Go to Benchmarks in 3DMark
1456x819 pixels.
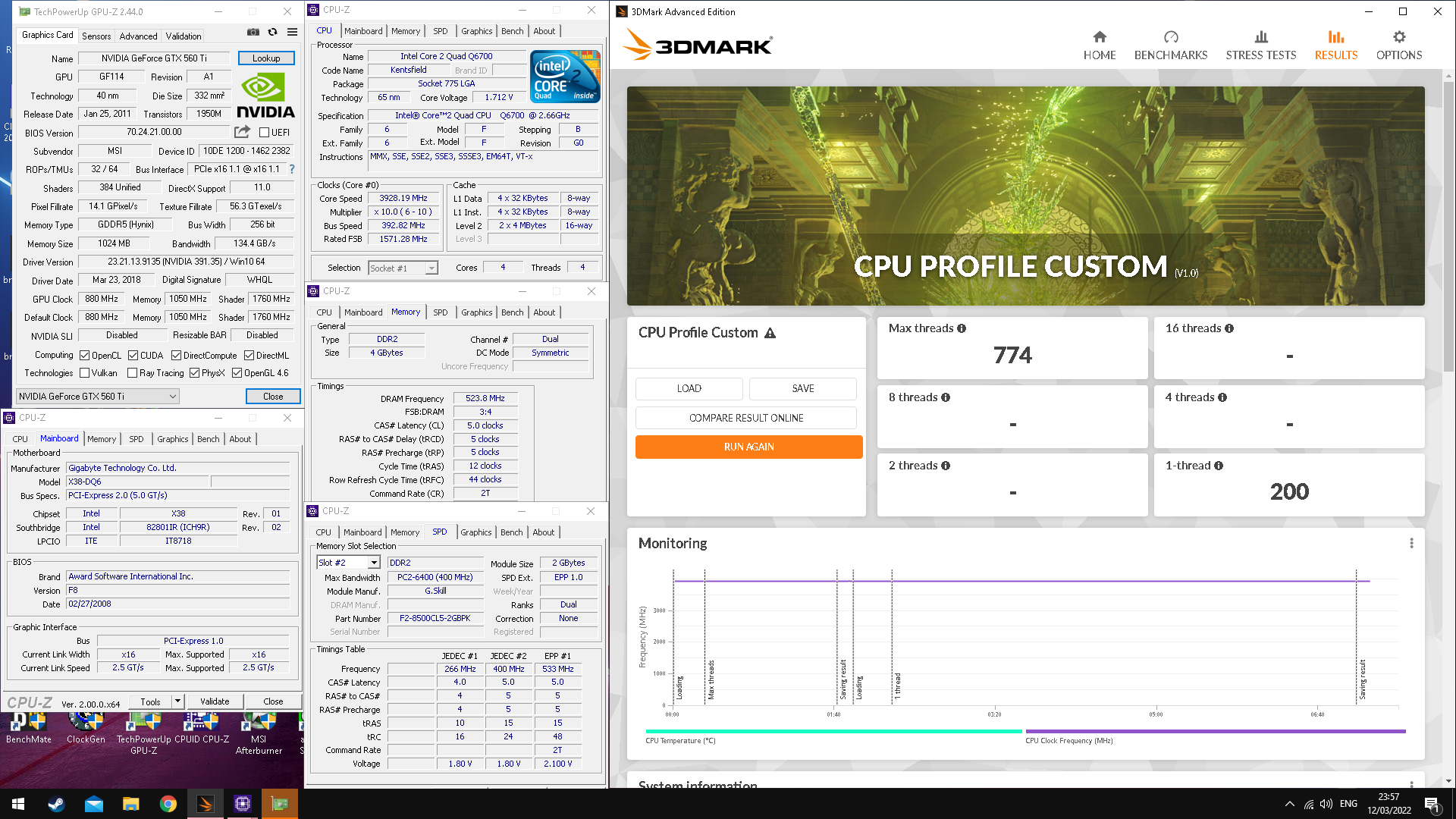(x=1171, y=45)
